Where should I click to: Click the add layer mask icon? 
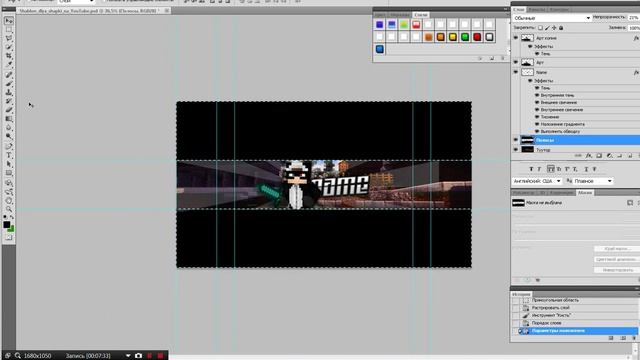(x=599, y=156)
